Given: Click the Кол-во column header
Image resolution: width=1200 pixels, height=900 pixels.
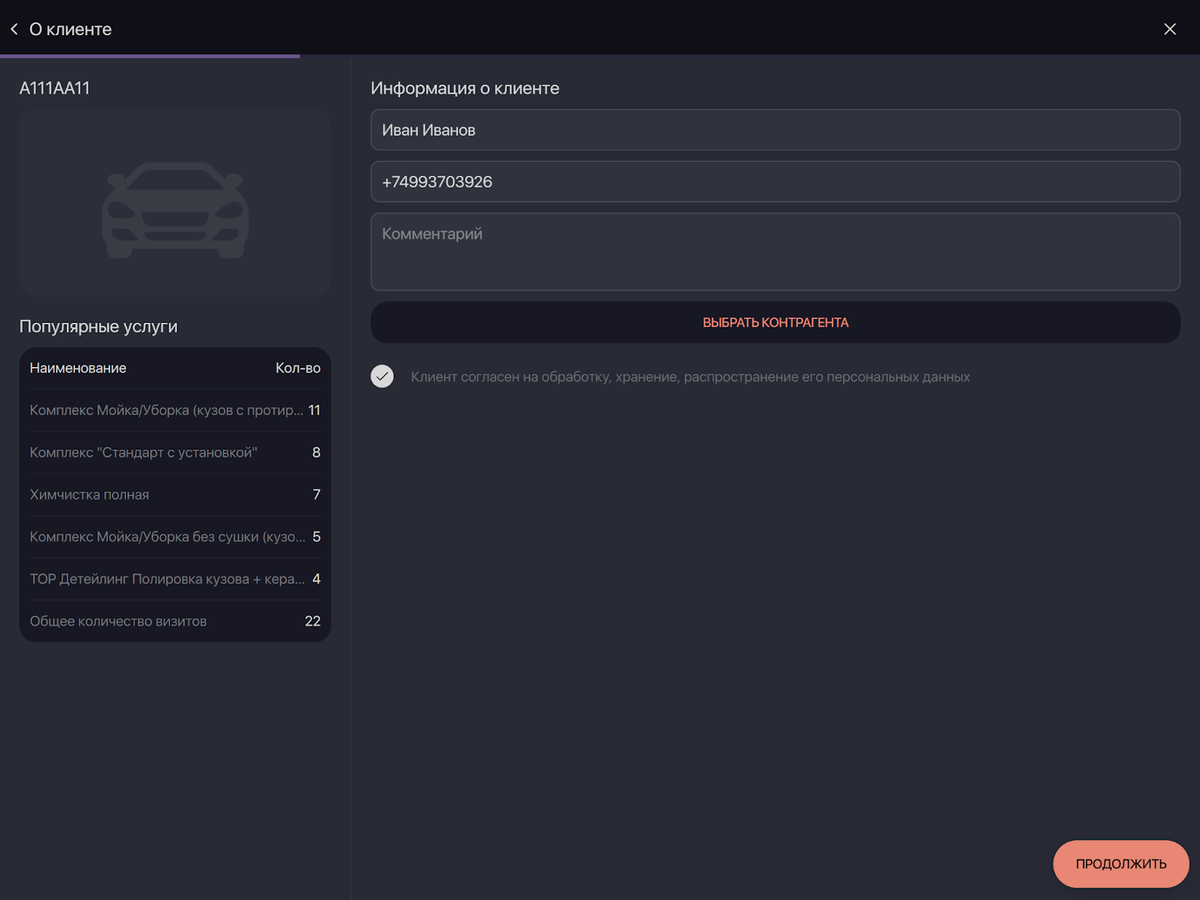Looking at the screenshot, I should 298,368.
